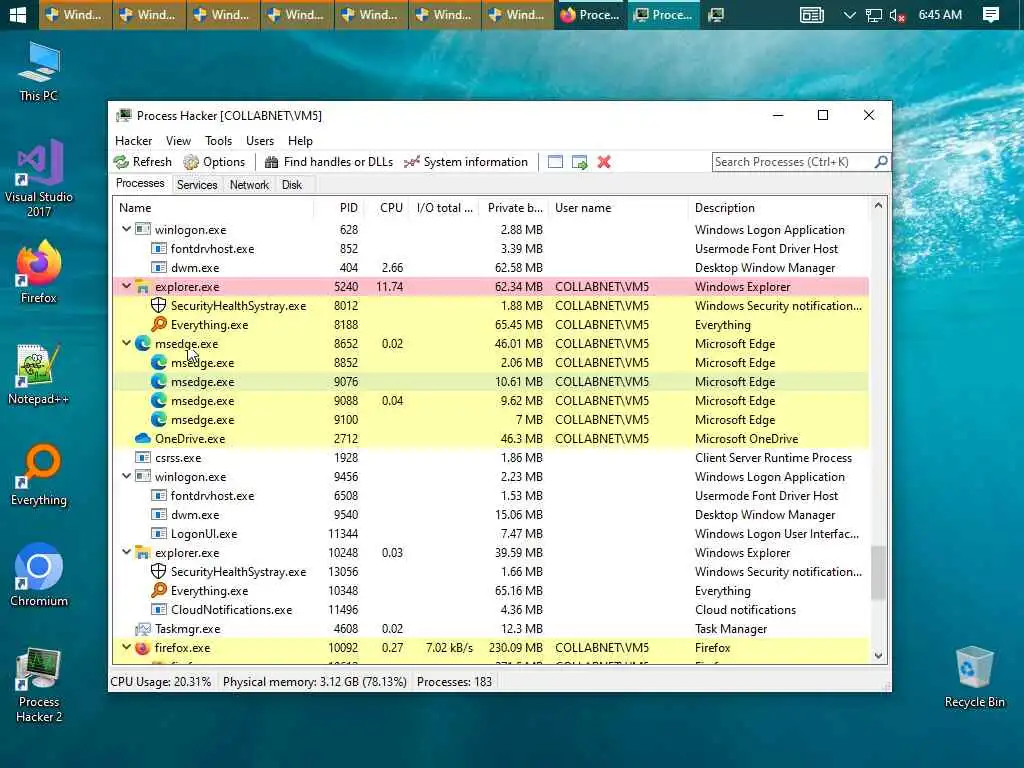Click the Processes: 183 status text
This screenshot has height=768, width=1024.
point(455,682)
